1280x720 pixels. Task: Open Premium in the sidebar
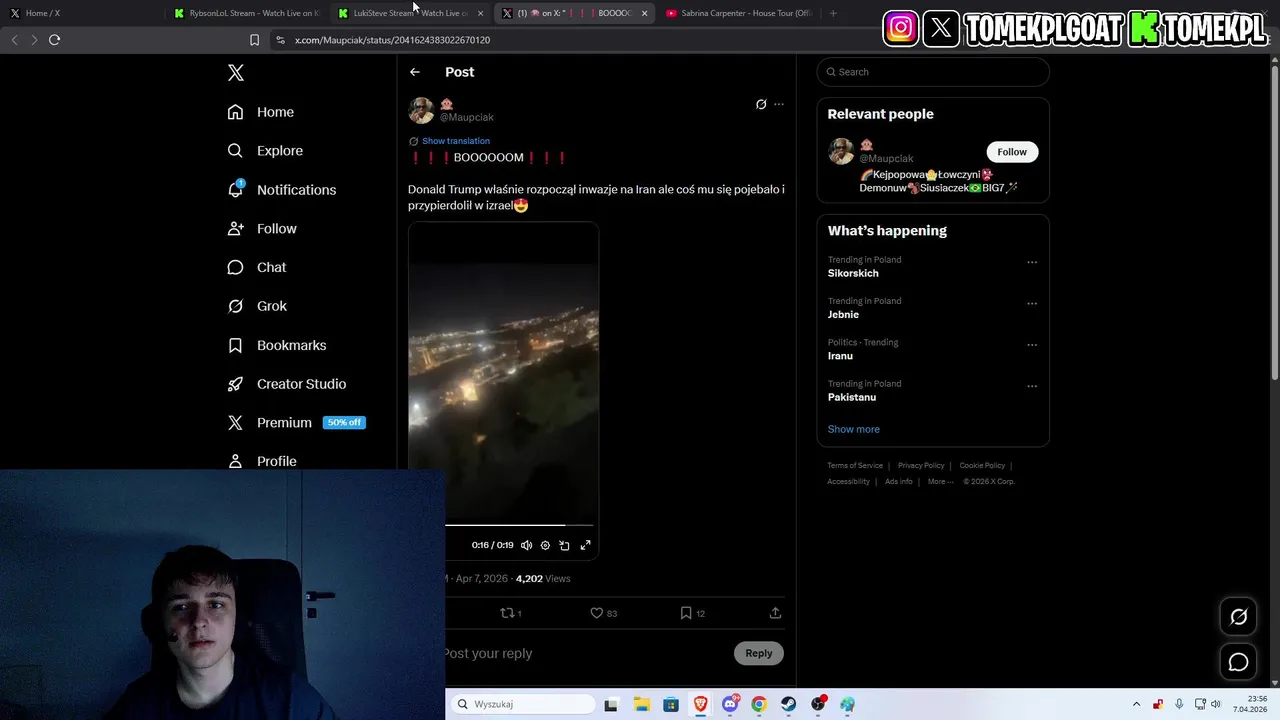(296, 423)
